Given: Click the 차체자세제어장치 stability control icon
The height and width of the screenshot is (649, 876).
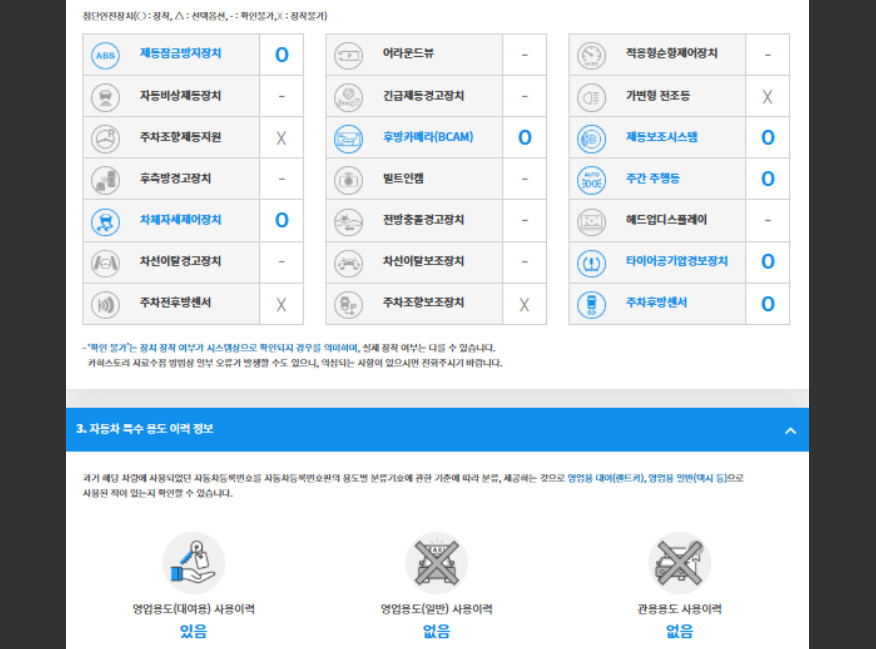Looking at the screenshot, I should coord(105,221).
